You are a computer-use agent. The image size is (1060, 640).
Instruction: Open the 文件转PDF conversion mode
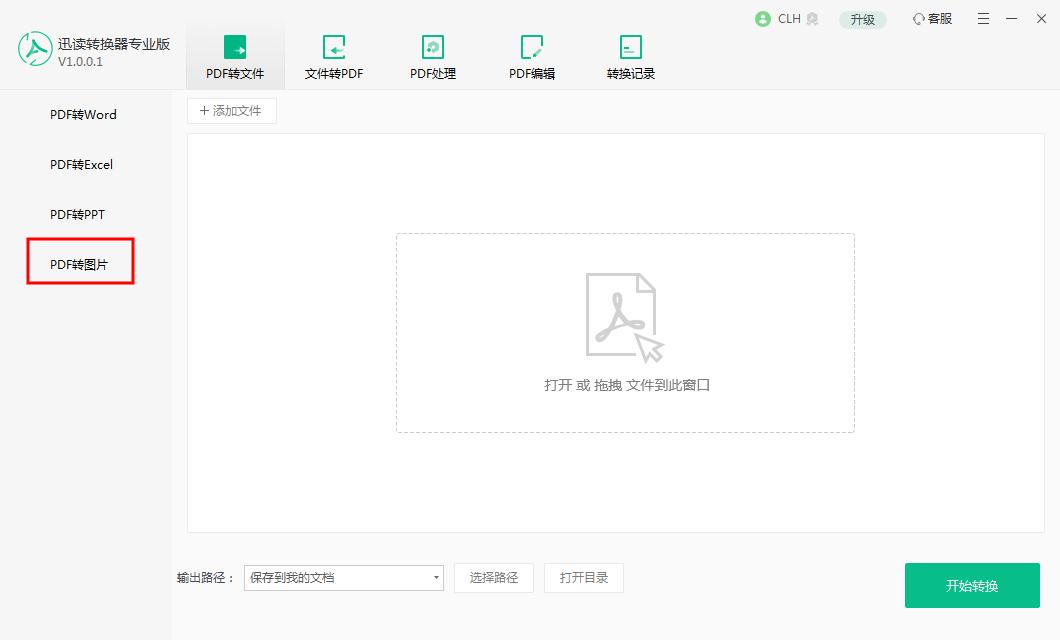333,46
